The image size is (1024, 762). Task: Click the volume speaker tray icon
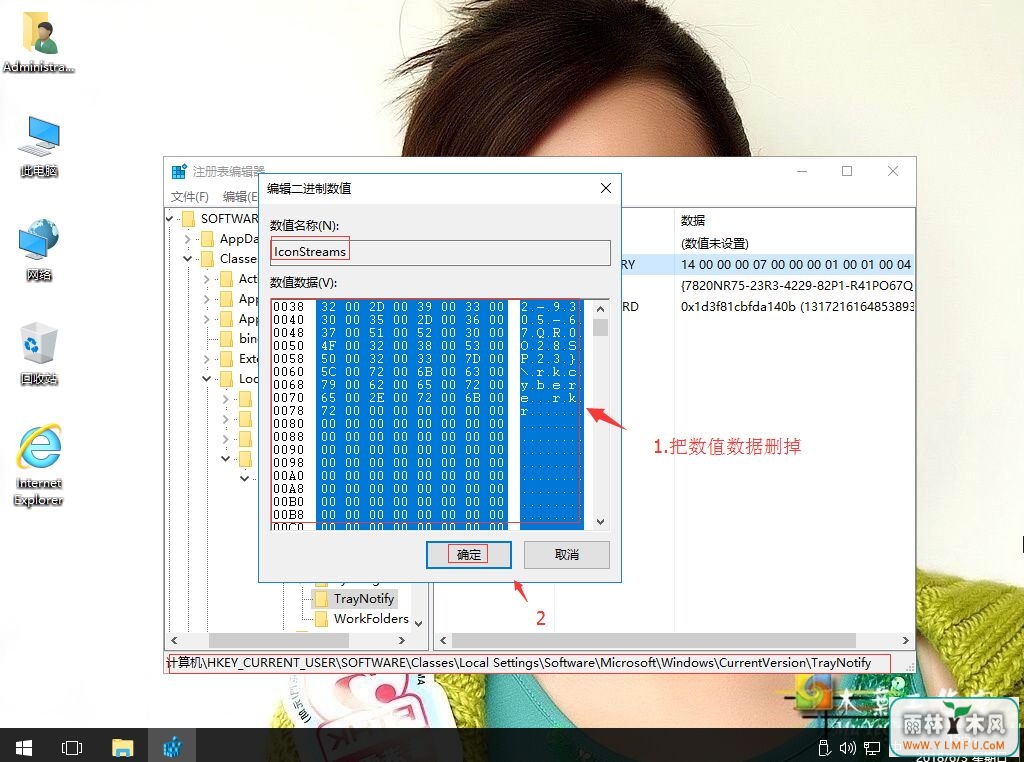click(x=848, y=748)
